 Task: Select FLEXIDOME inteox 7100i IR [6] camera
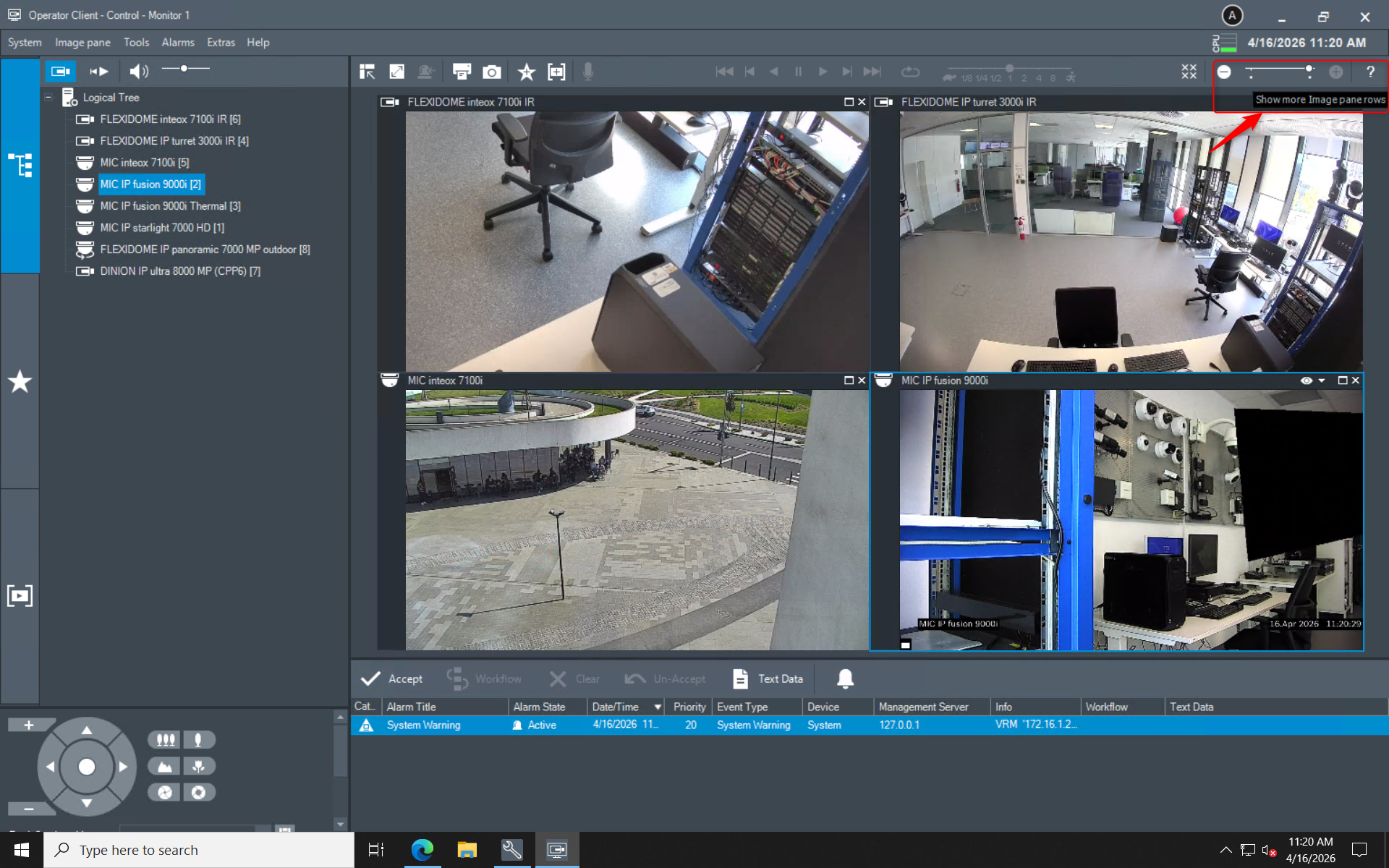click(x=170, y=119)
